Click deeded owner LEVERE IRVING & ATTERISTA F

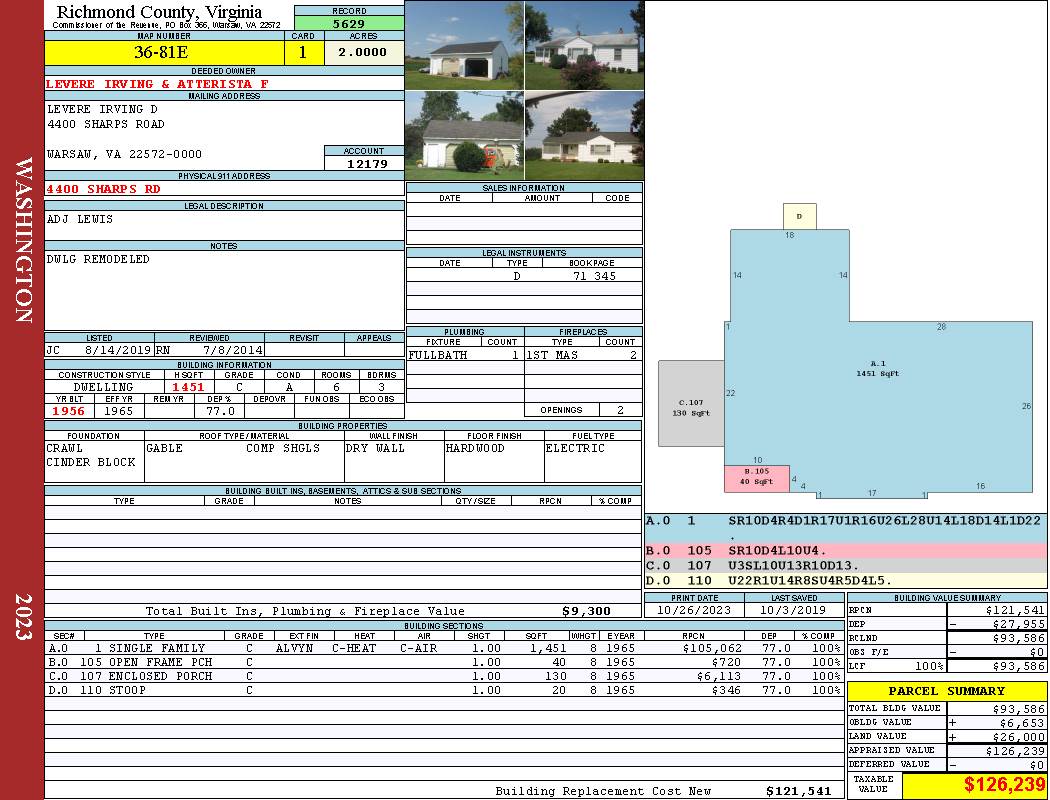pos(157,84)
